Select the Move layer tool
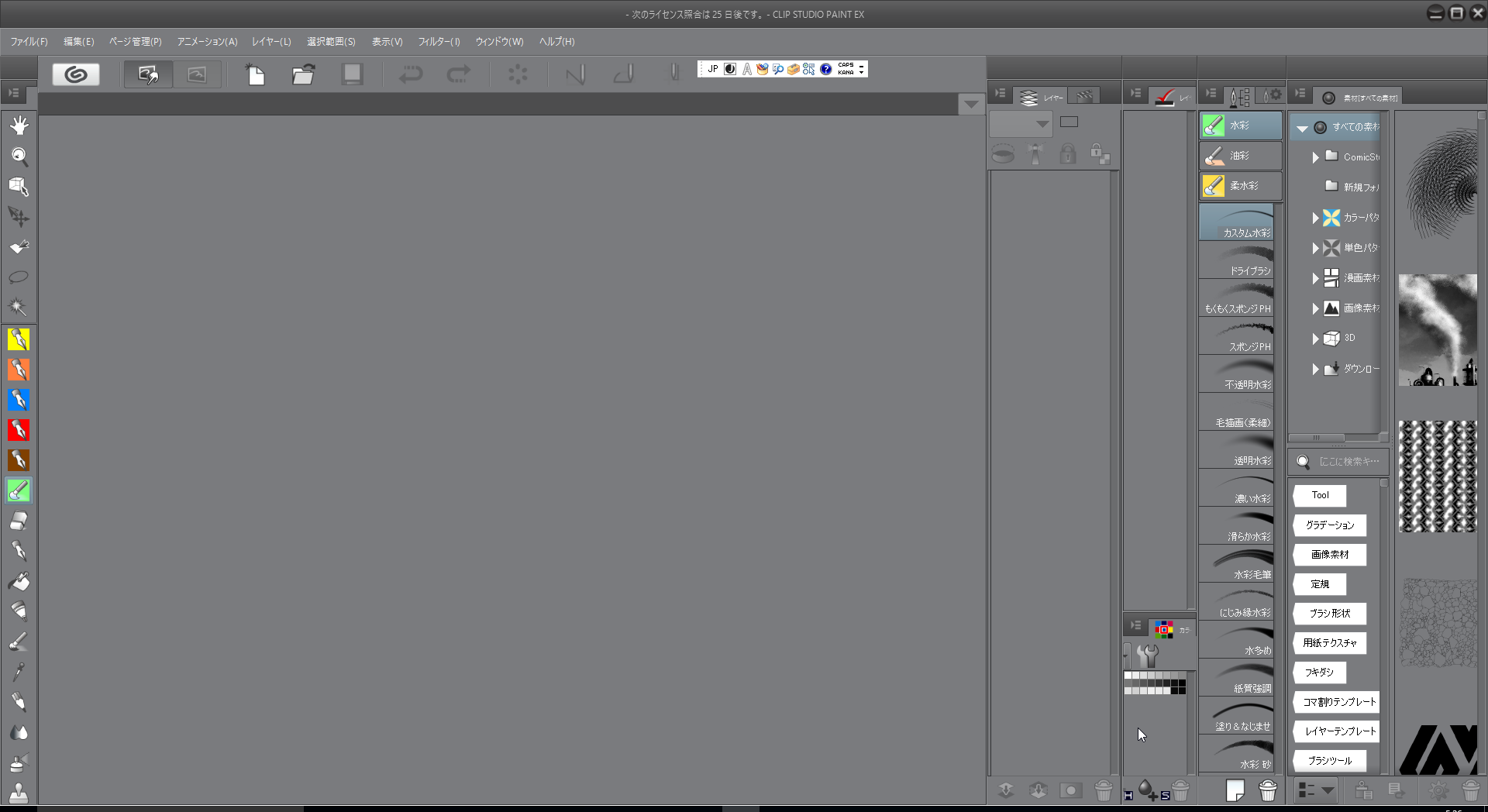 pos(19,217)
